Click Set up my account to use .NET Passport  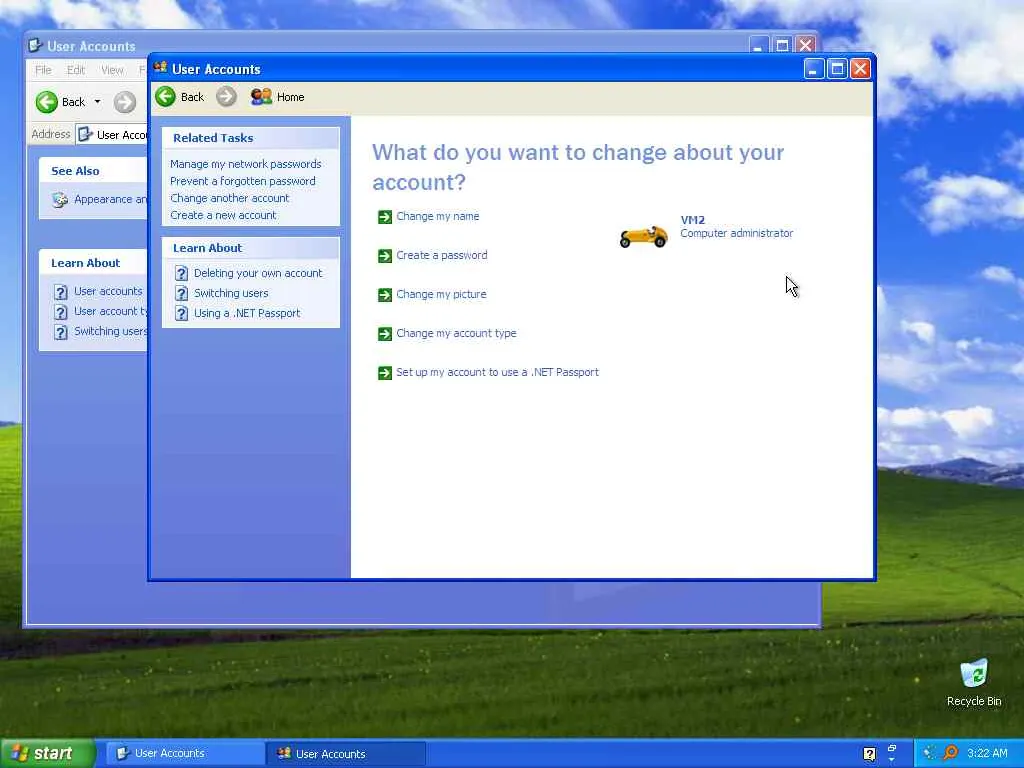pyautogui.click(x=497, y=372)
